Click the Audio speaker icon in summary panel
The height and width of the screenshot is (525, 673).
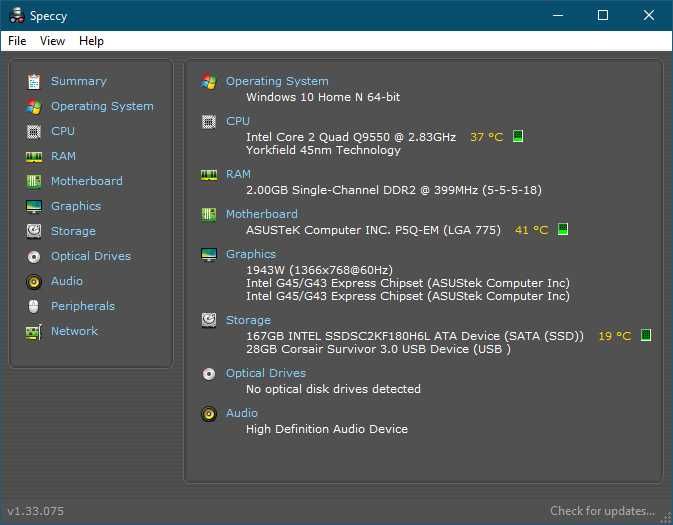click(209, 414)
